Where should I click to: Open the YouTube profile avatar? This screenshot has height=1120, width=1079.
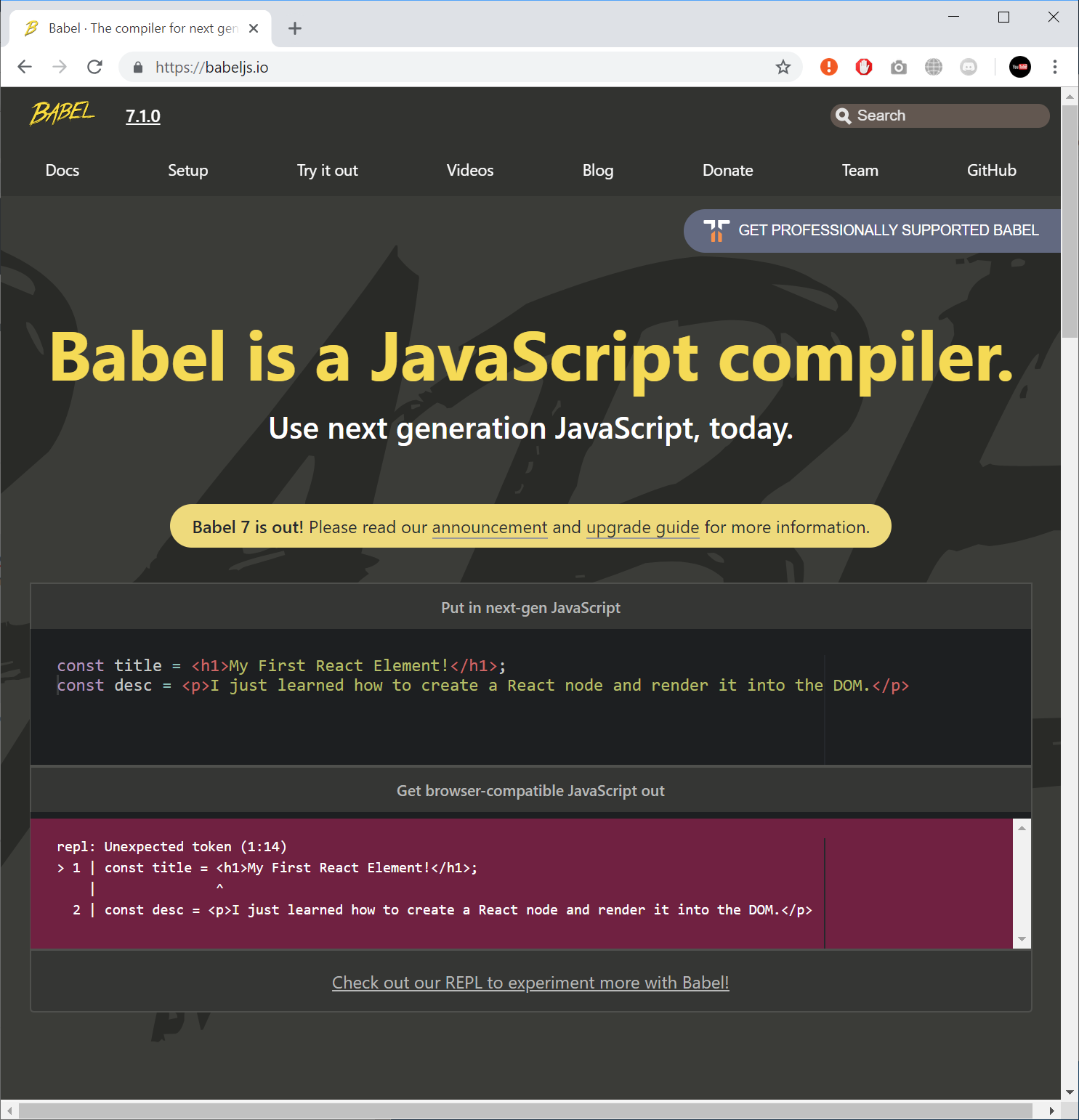pos(1019,67)
